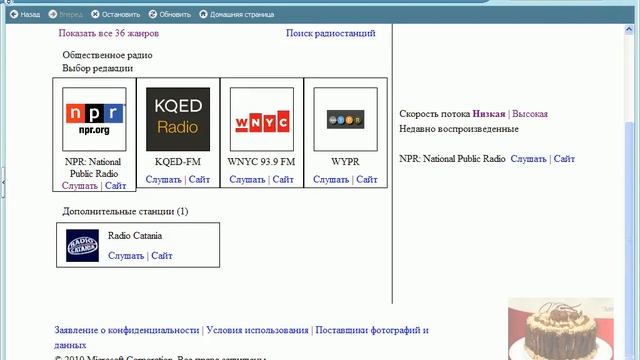The image size is (640, 360).
Task: Open the KQED Radio station logo
Action: [x=178, y=119]
